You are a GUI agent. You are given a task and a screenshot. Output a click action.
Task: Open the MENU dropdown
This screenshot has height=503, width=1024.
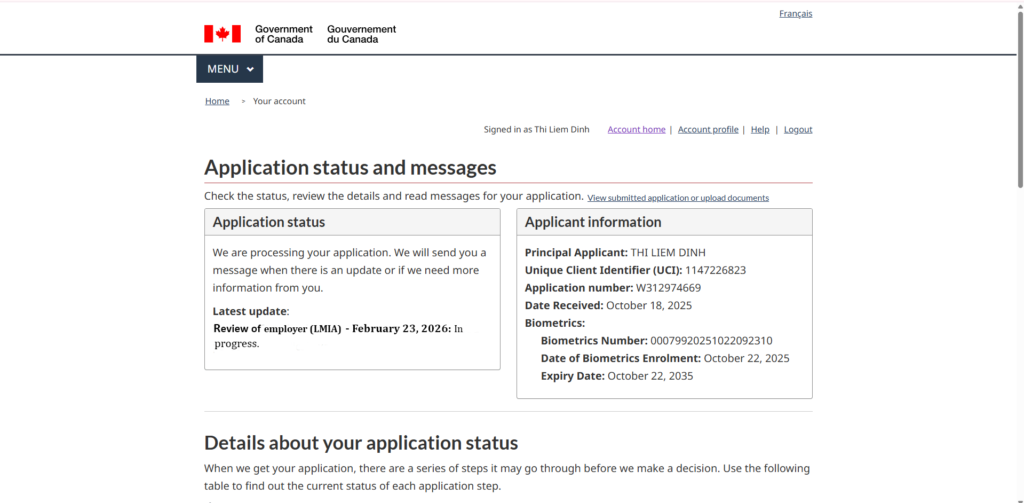(229, 69)
